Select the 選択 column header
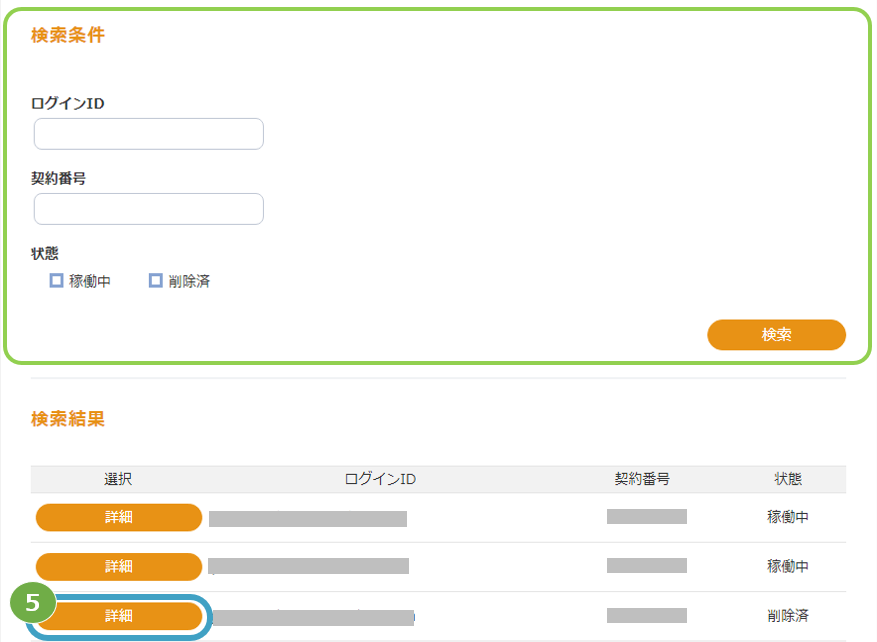The image size is (877, 642). [x=118, y=479]
